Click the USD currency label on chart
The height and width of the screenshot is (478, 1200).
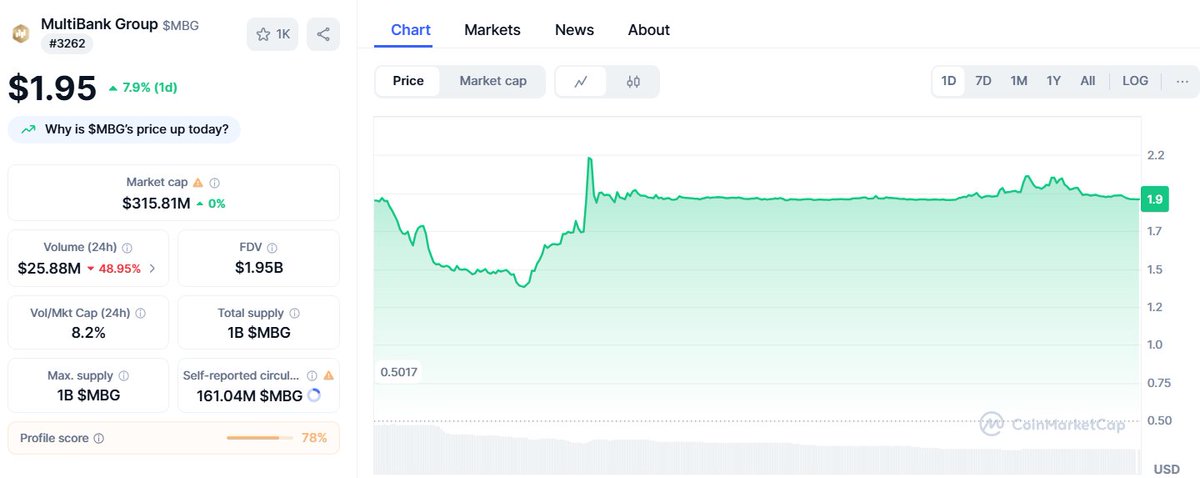pyautogui.click(x=1166, y=469)
